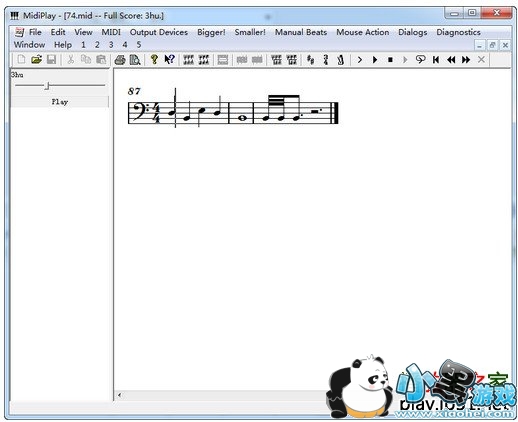The height and width of the screenshot is (422, 518).
Task: Click the staff-lines icon right of the help icons
Action: (188, 60)
